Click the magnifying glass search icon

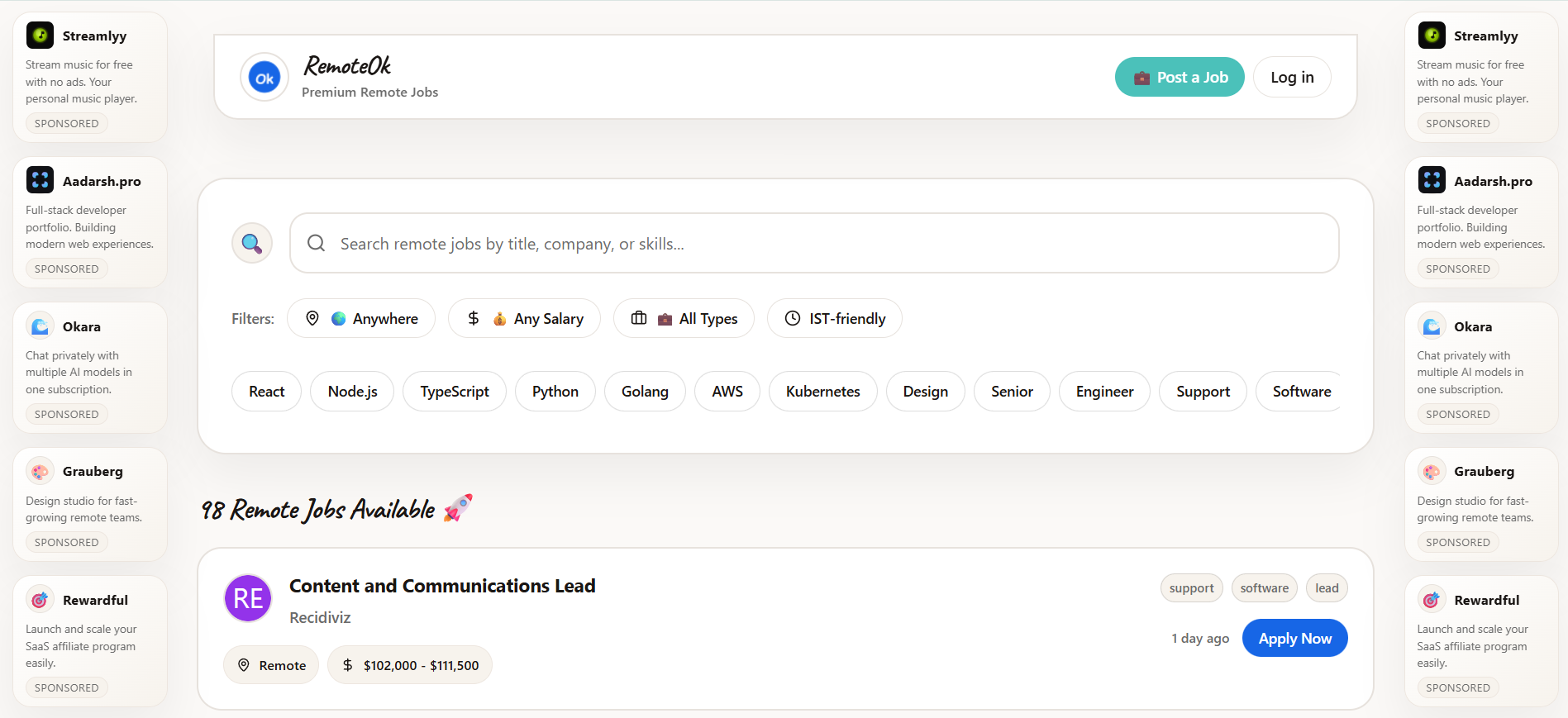252,243
